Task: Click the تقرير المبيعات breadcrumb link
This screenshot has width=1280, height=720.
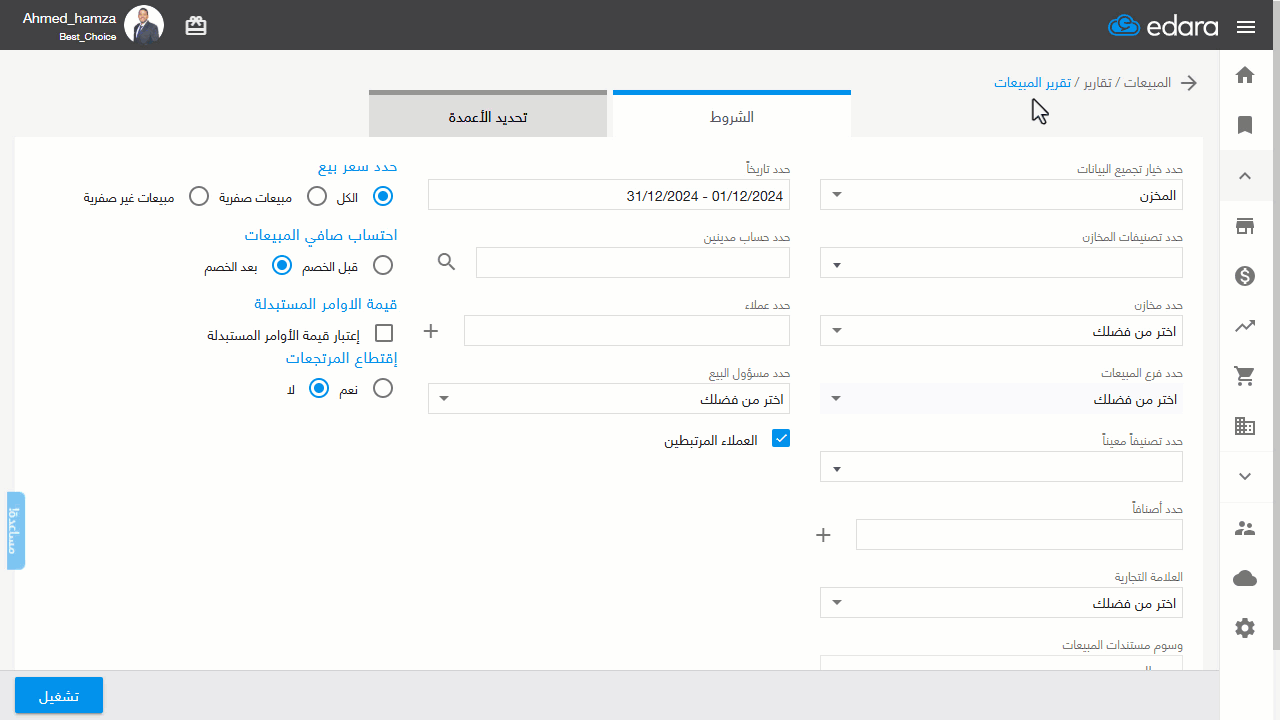Action: pos(1032,82)
